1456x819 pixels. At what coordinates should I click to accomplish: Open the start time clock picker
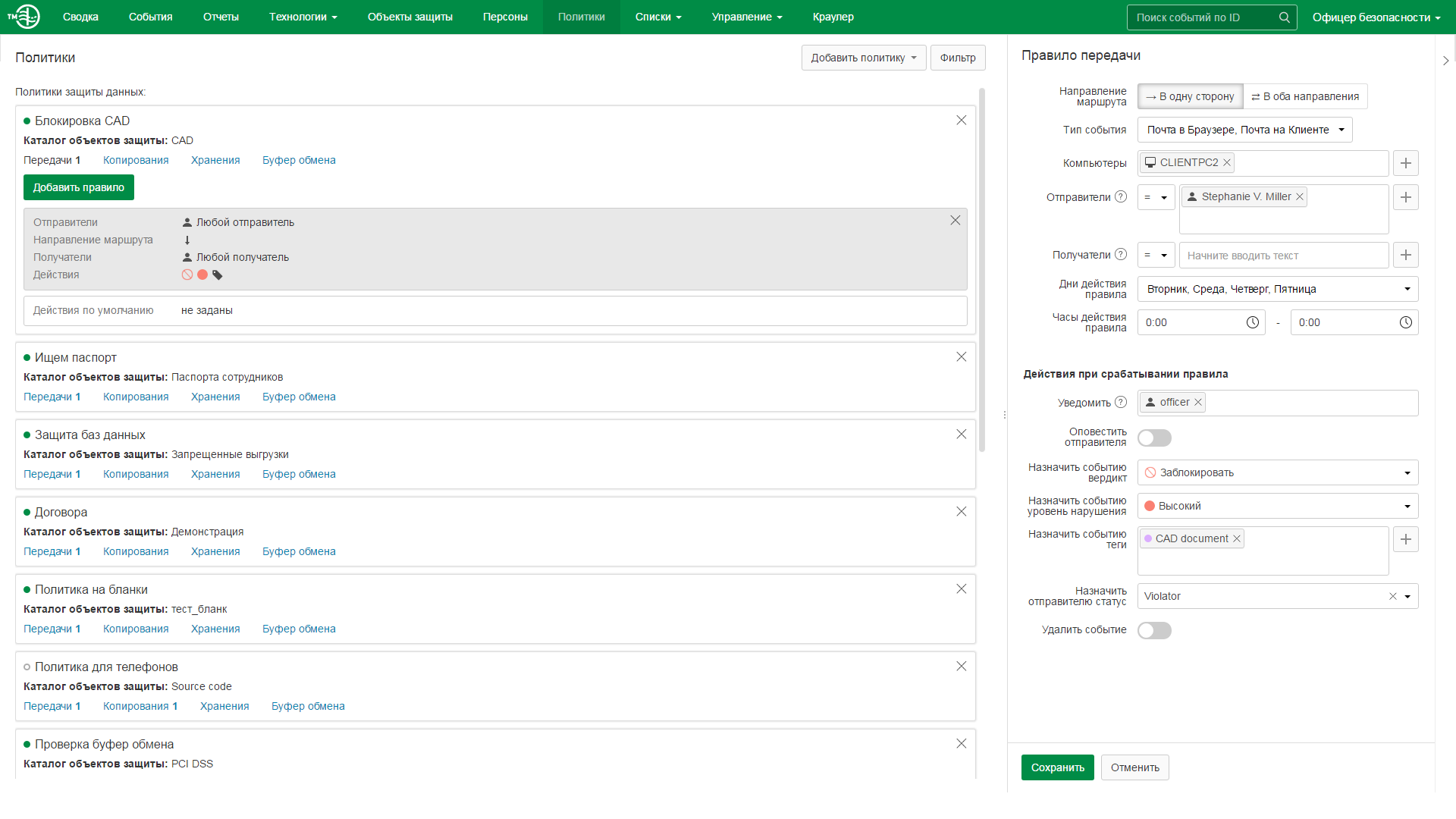1252,322
